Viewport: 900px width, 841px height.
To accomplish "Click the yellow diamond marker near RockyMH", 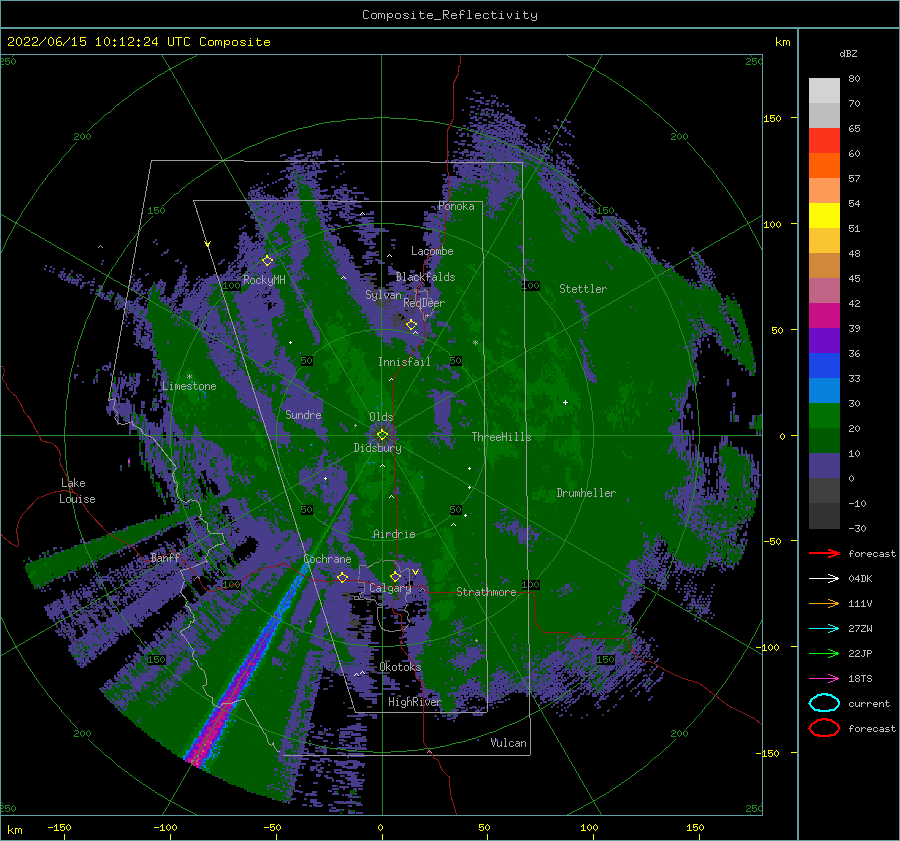I will [x=267, y=261].
